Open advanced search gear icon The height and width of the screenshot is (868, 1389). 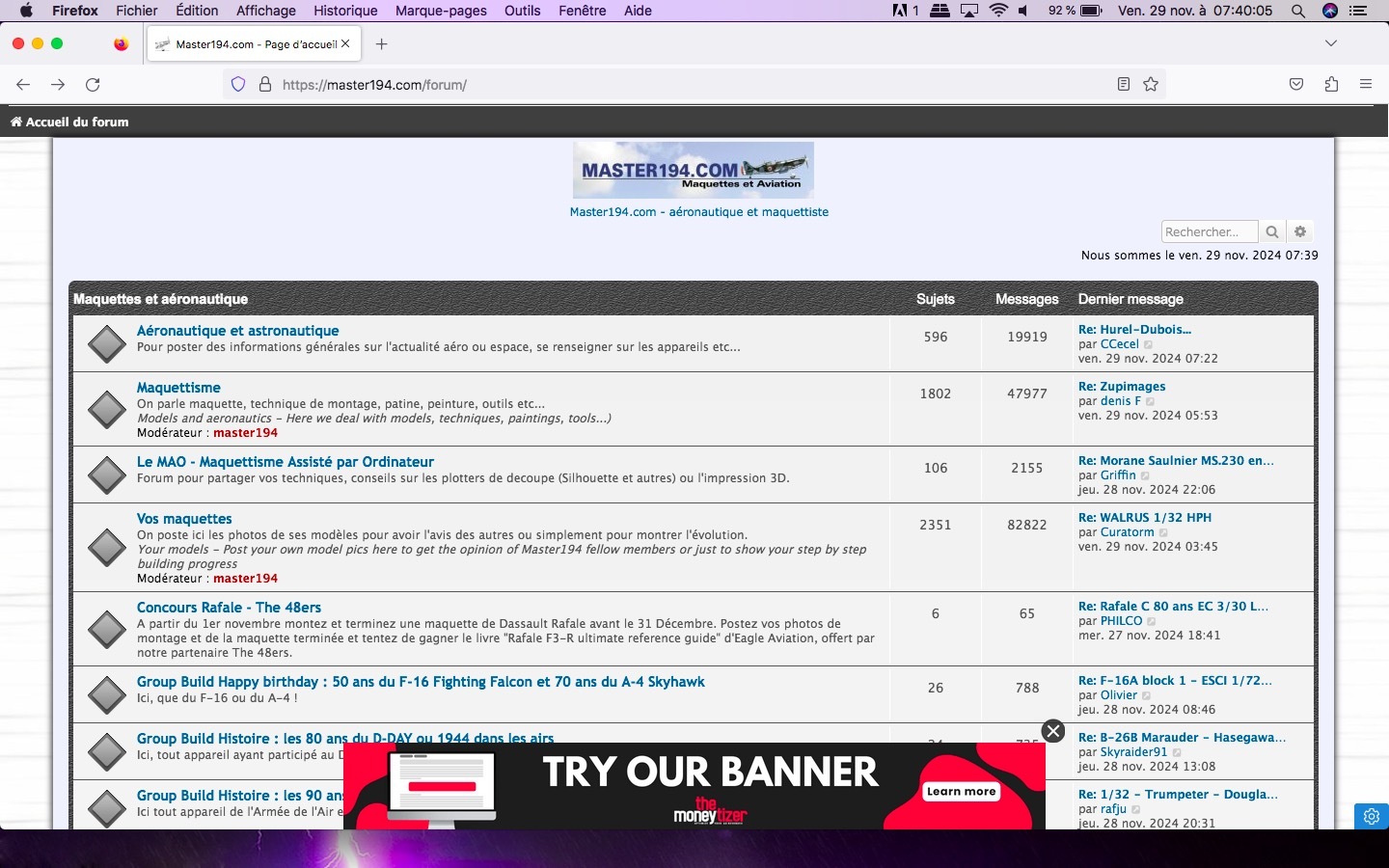point(1300,231)
